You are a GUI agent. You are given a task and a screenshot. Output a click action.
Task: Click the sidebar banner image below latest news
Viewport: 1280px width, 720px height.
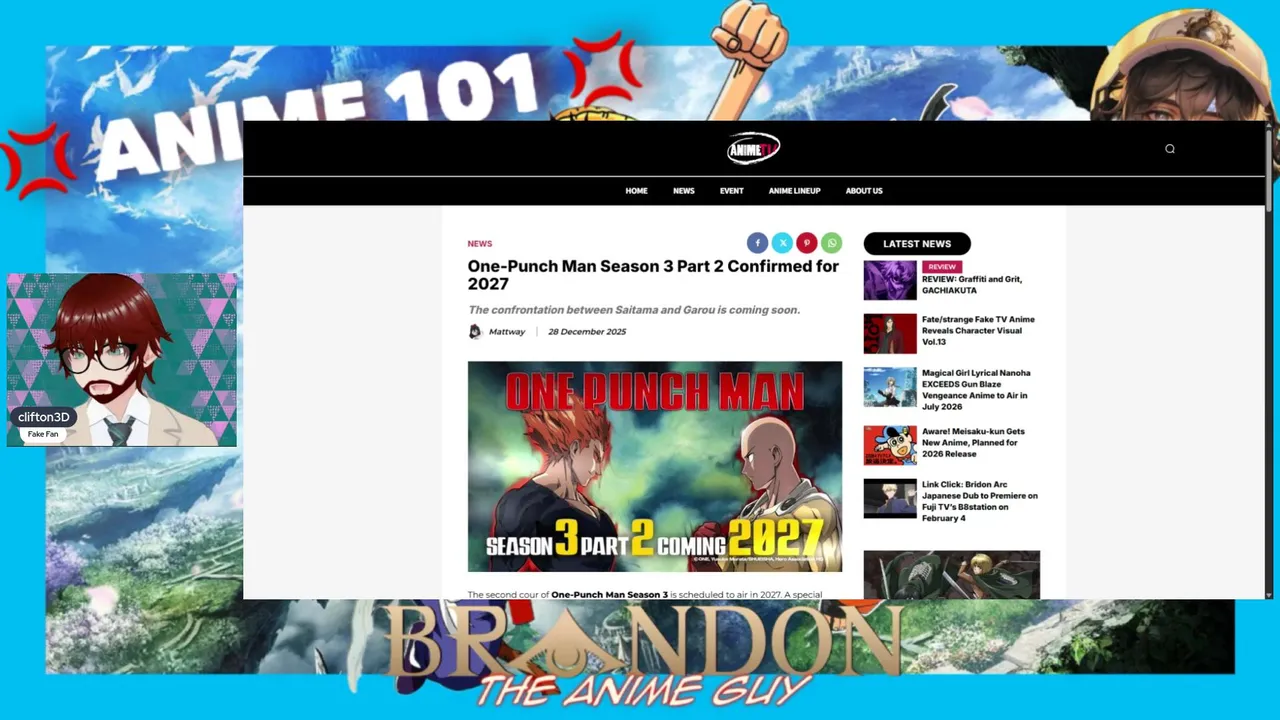click(x=952, y=575)
